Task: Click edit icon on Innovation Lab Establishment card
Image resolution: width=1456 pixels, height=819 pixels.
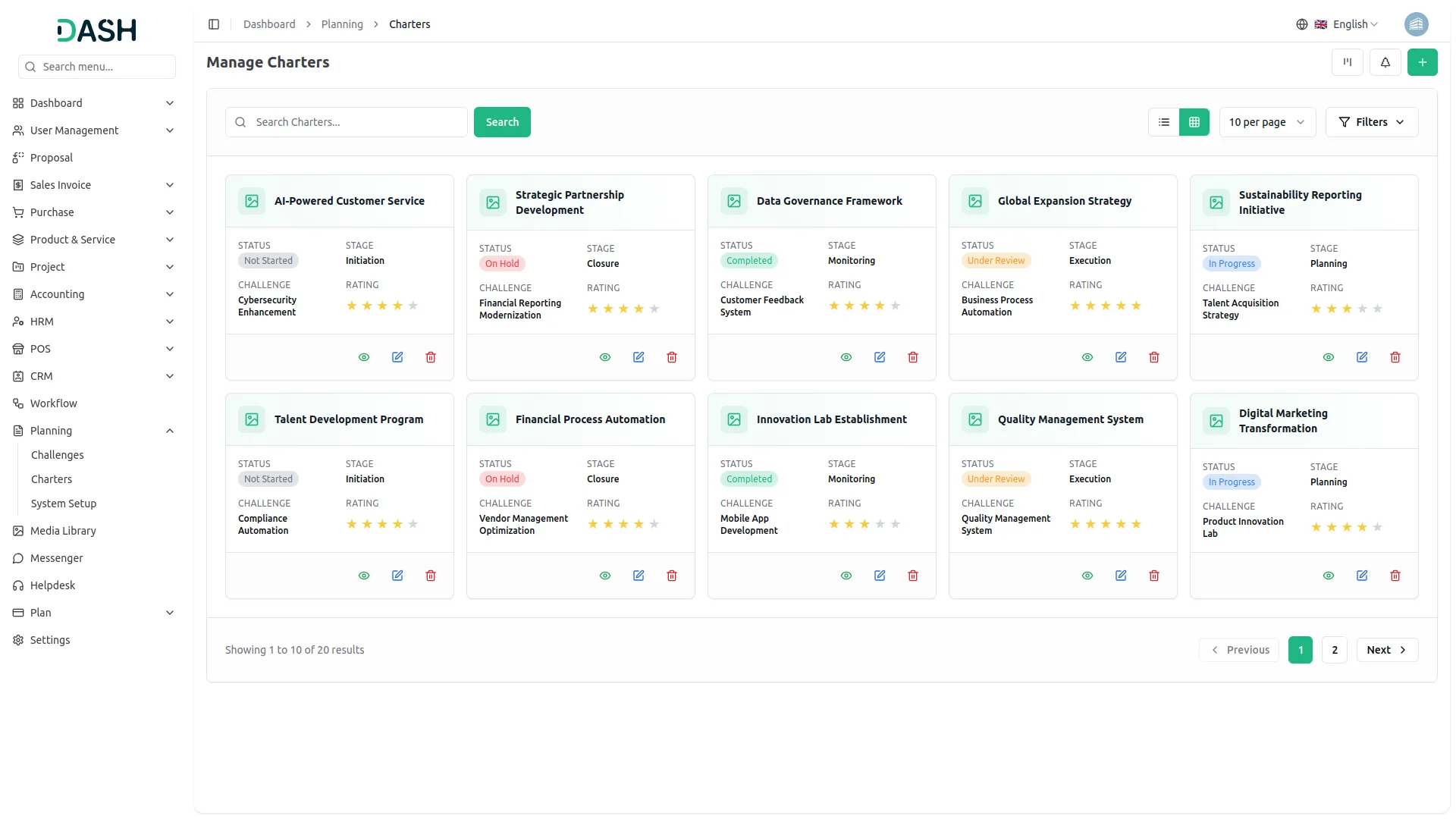Action: pos(880,576)
